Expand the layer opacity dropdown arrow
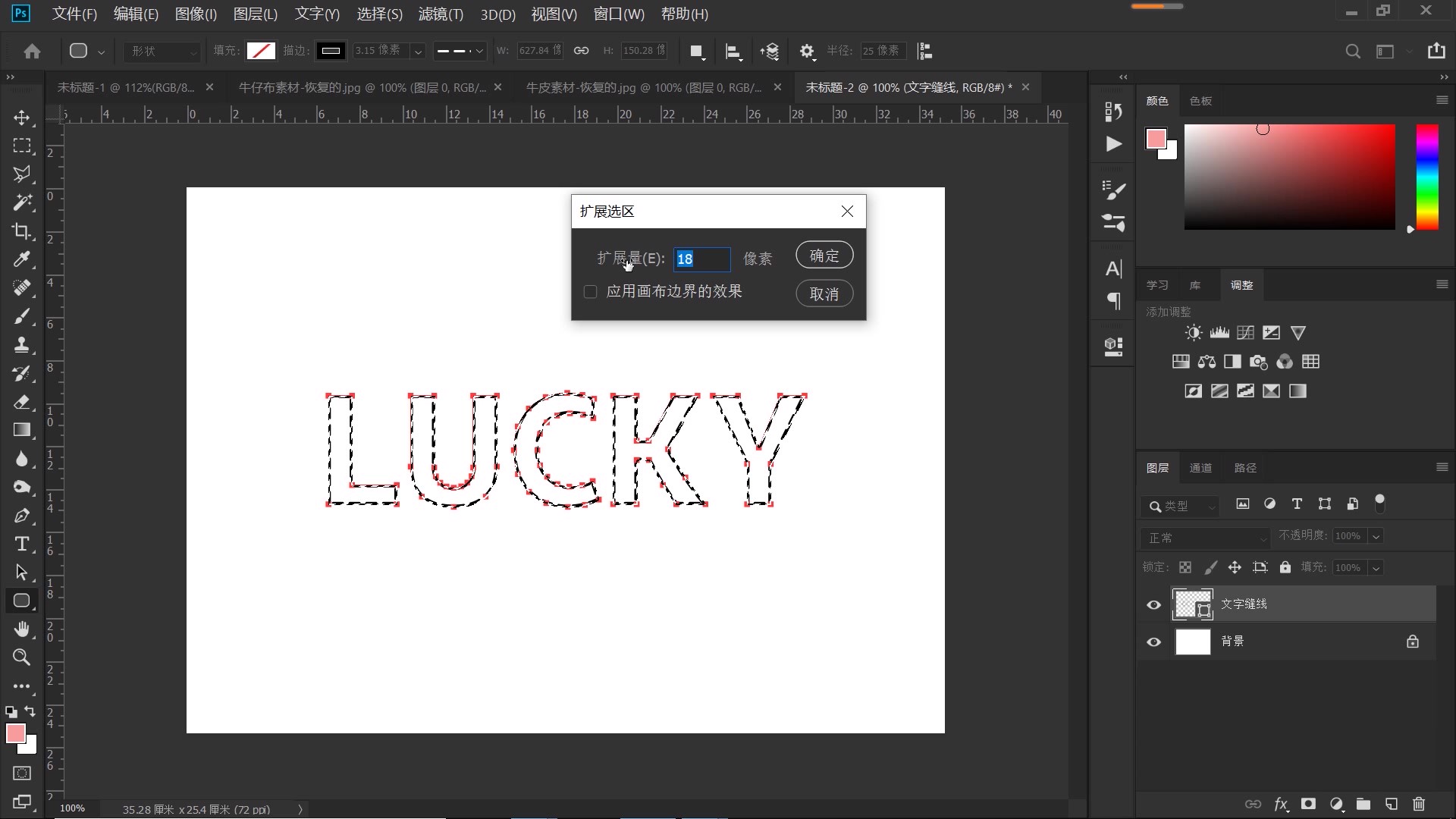The height and width of the screenshot is (819, 1456). 1376,536
